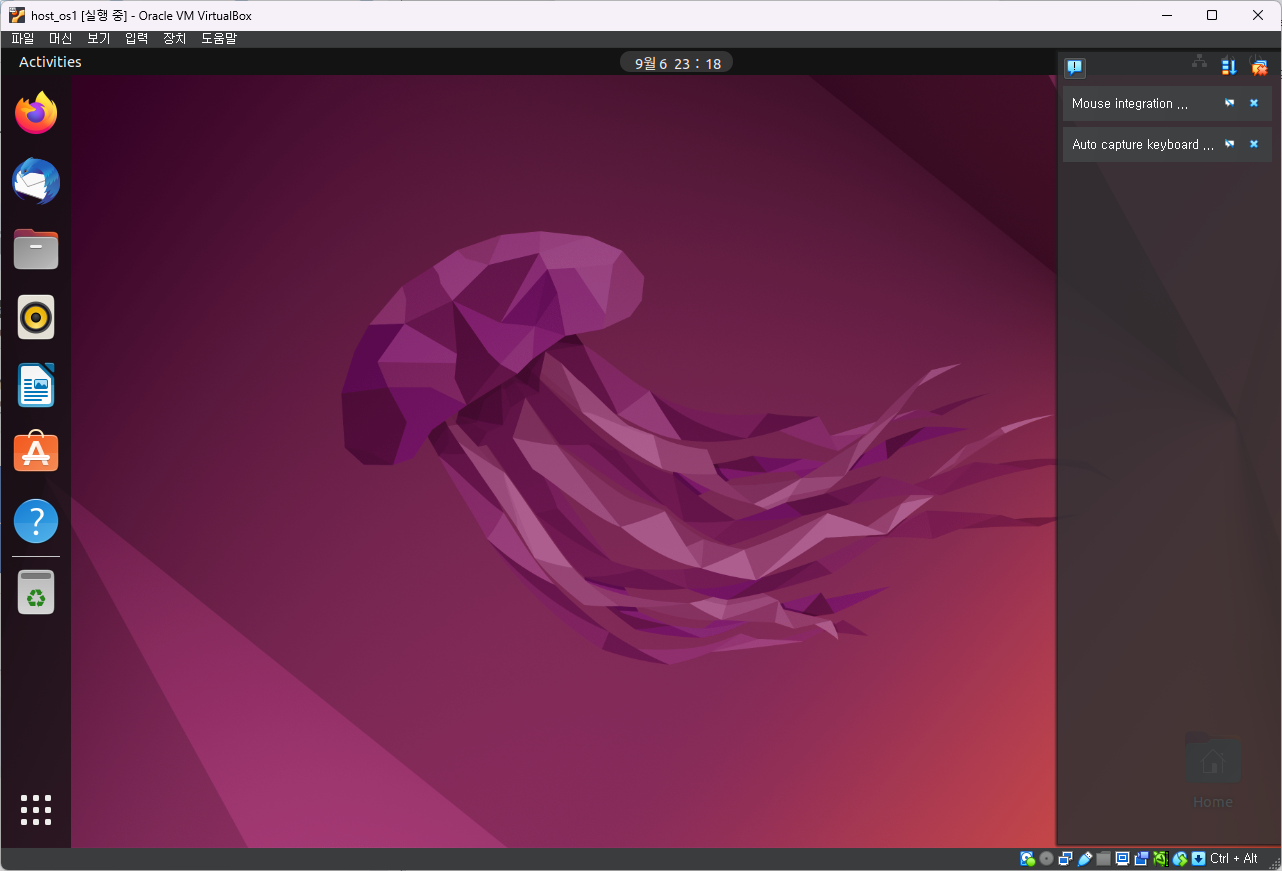Dismiss the Mouse integration notification
This screenshot has height=871, width=1282.
coord(1254,103)
